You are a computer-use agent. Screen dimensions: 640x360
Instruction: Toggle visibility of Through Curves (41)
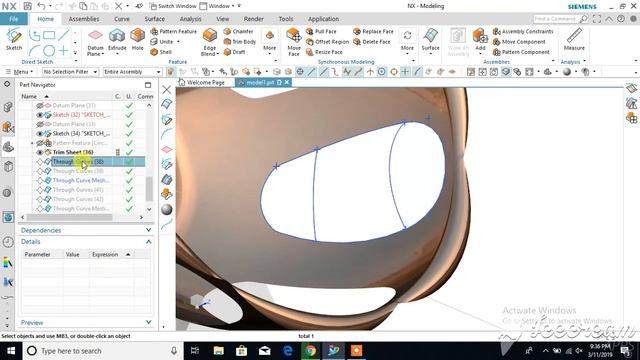(x=40, y=190)
